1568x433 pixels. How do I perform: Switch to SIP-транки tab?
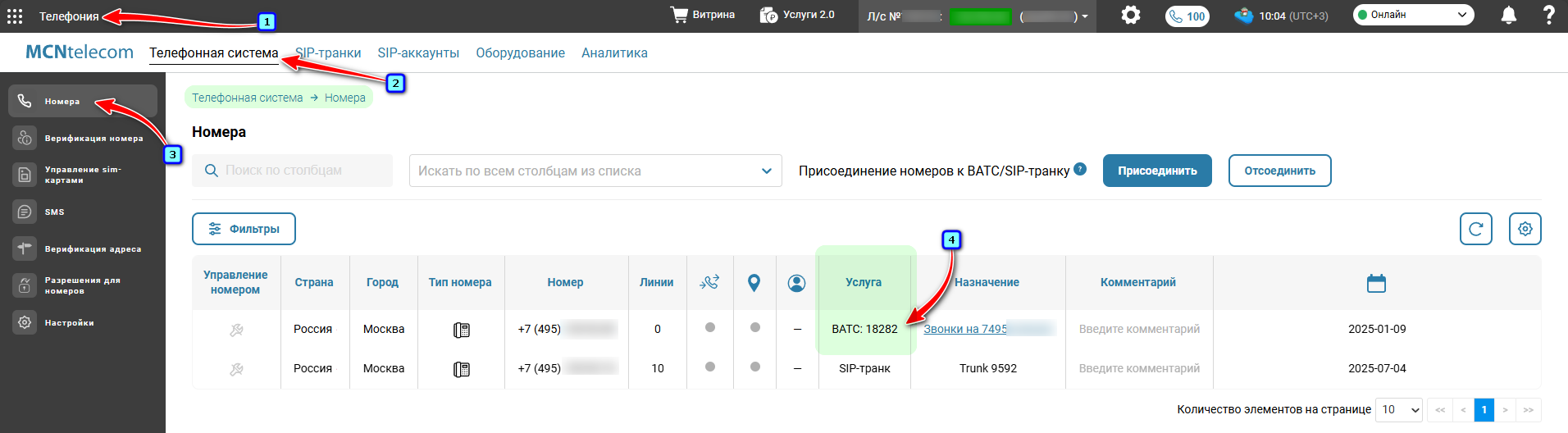pyautogui.click(x=328, y=53)
